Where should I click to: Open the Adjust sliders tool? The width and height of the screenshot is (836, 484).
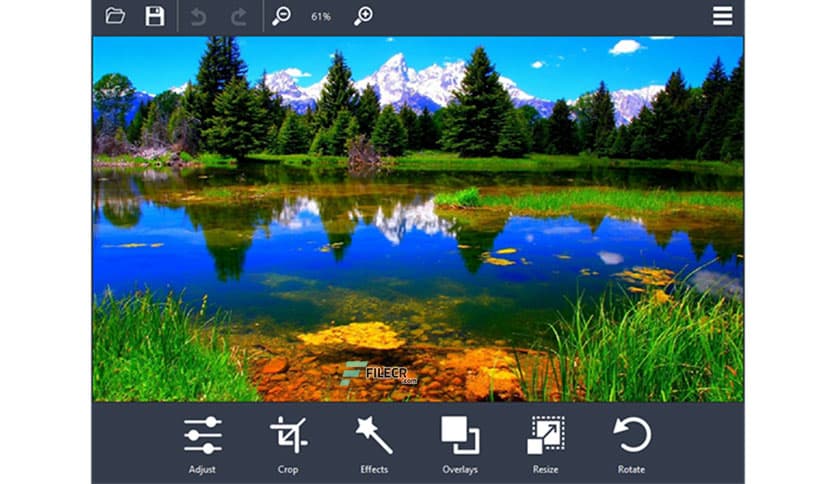tap(202, 445)
